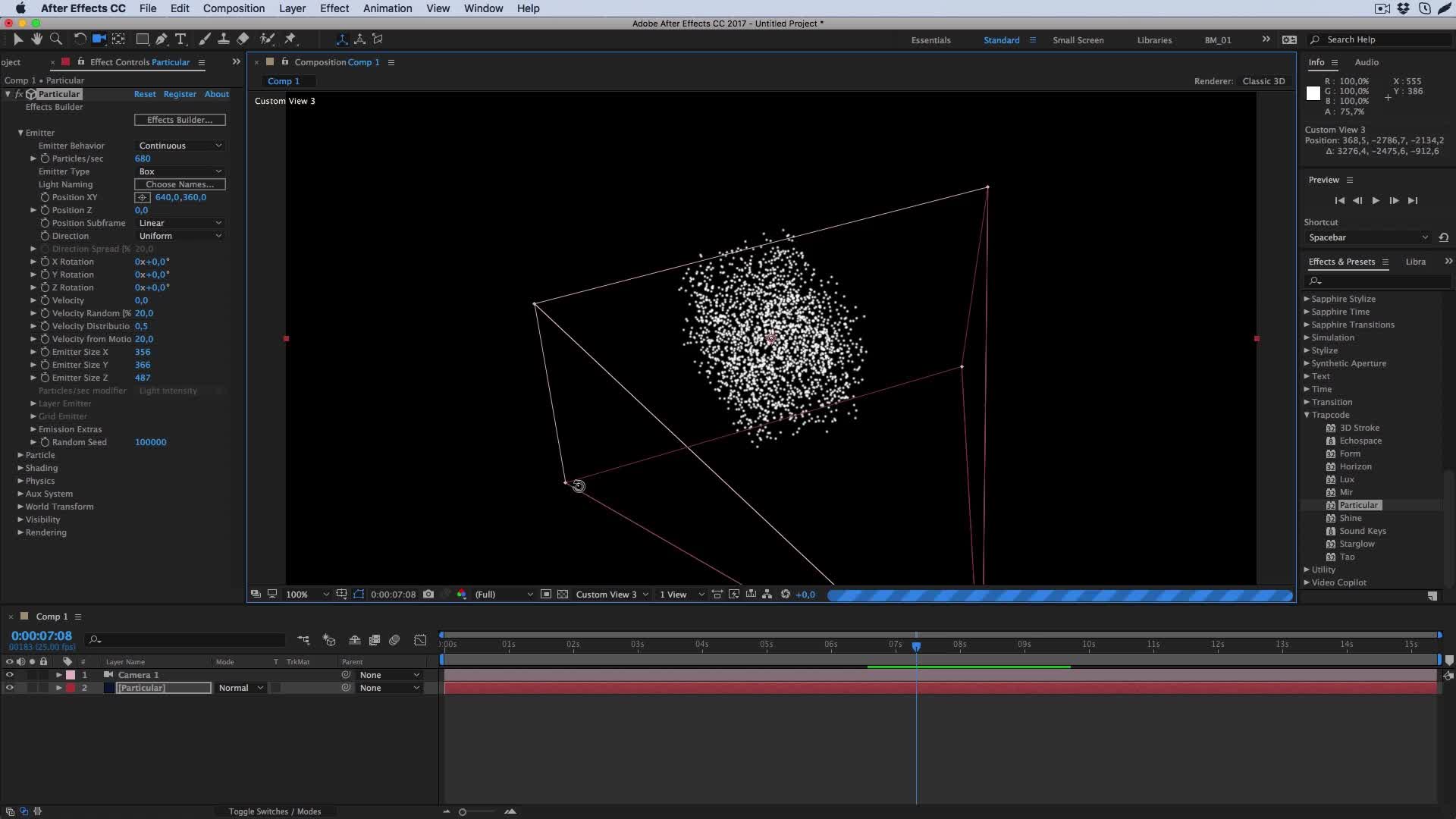
Task: Toggle Transparency Grid in viewer
Action: [563, 595]
